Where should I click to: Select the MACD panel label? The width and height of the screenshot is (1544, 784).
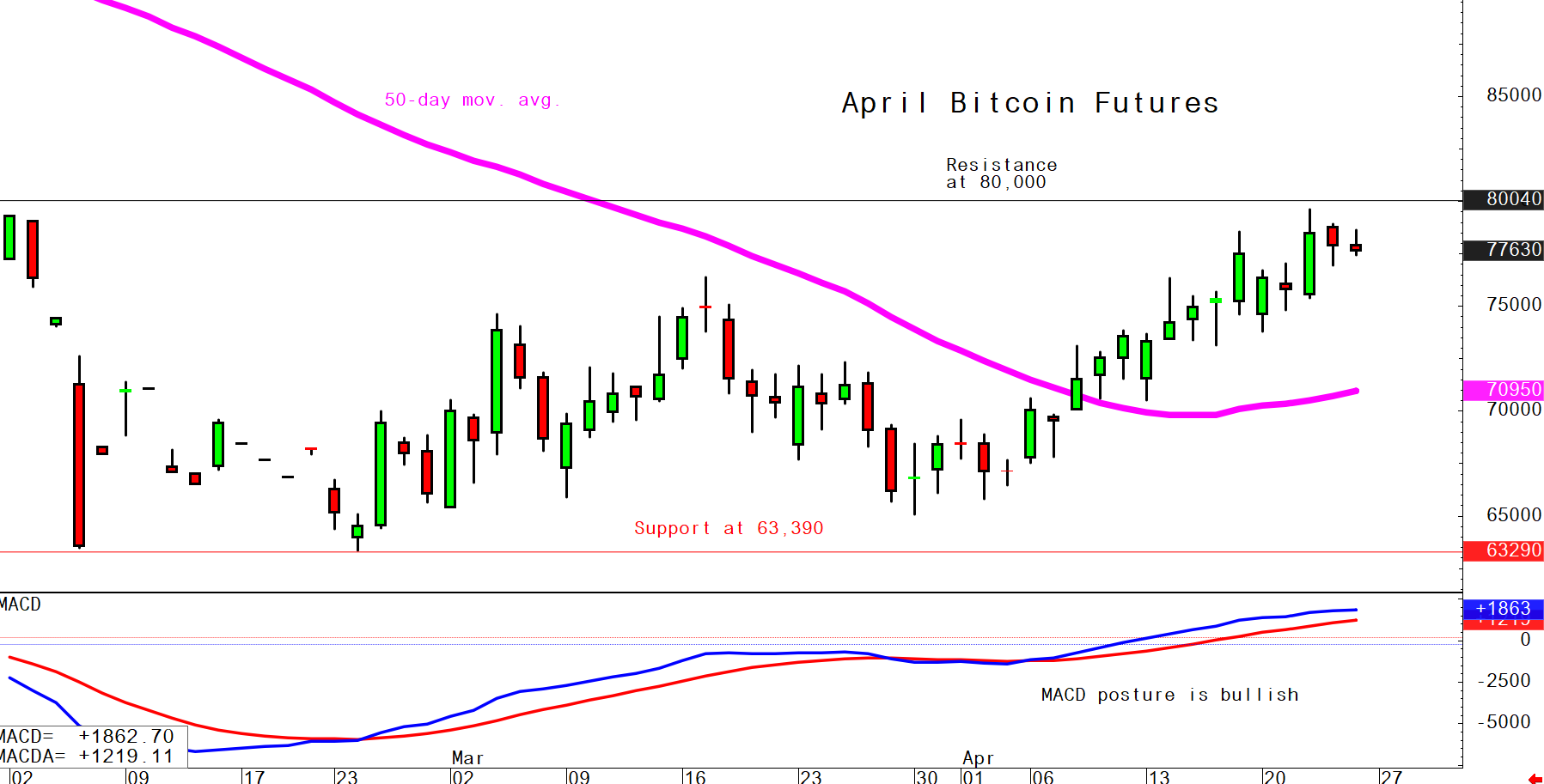click(19, 605)
